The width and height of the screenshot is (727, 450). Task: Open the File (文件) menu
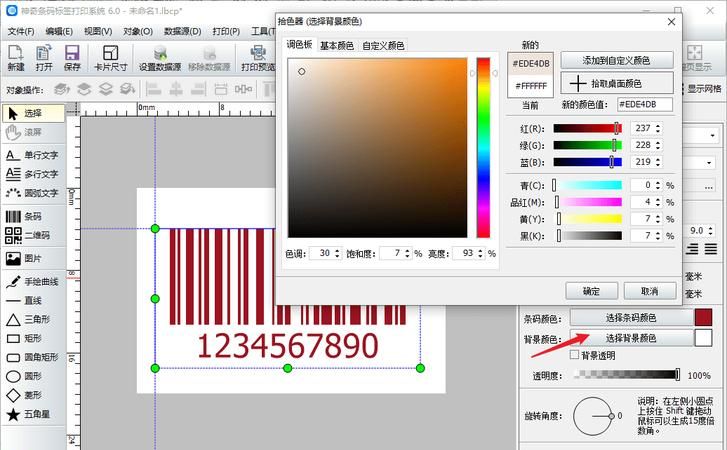tap(21, 32)
